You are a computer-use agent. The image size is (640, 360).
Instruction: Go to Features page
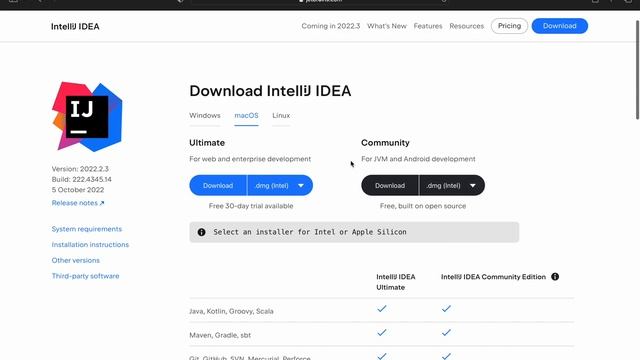click(x=428, y=26)
